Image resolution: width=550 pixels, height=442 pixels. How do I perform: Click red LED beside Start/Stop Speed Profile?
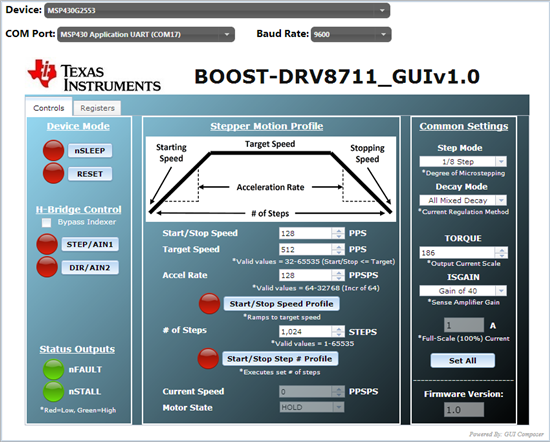tap(209, 303)
